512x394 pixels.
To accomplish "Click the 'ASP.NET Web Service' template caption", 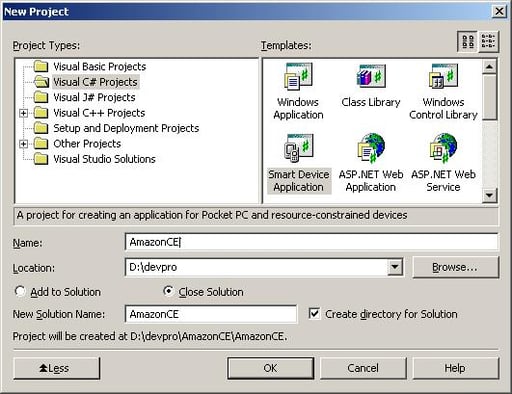I will (443, 181).
